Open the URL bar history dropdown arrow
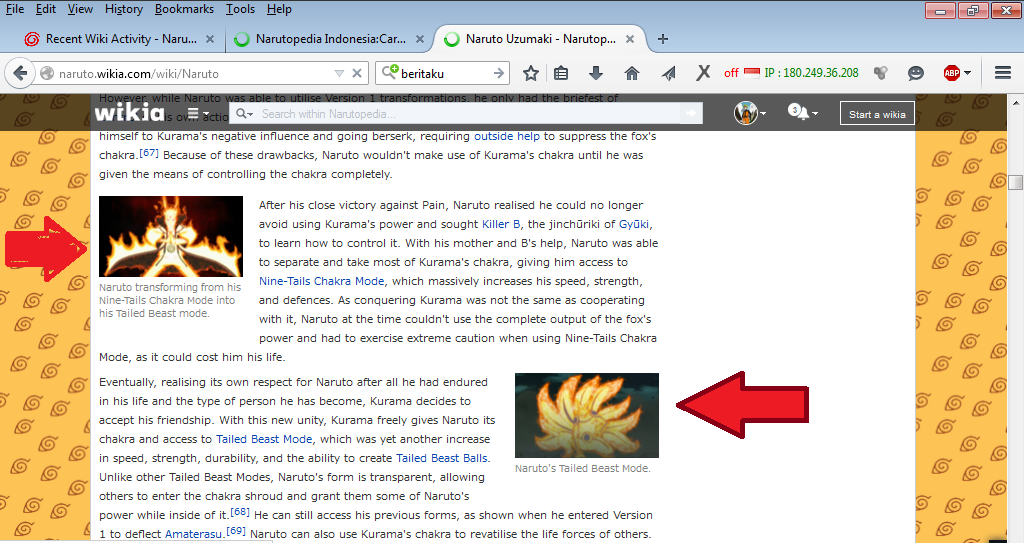 [341, 73]
